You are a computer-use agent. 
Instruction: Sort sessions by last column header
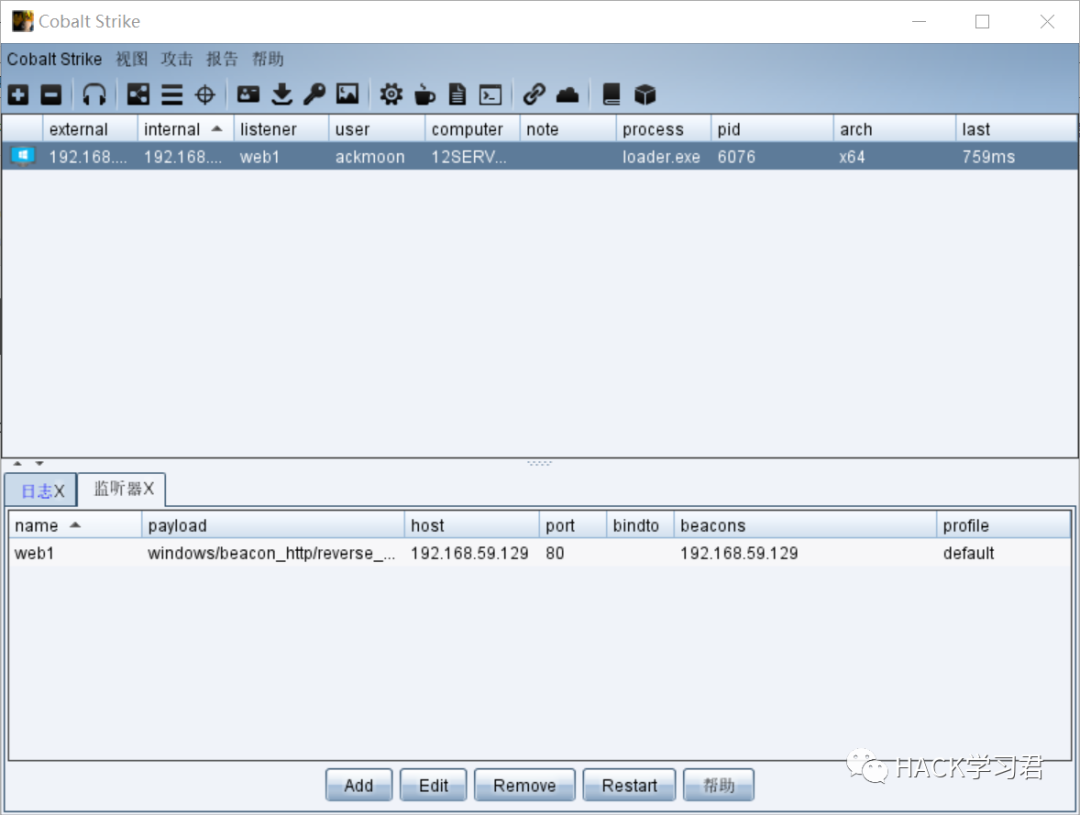1017,129
